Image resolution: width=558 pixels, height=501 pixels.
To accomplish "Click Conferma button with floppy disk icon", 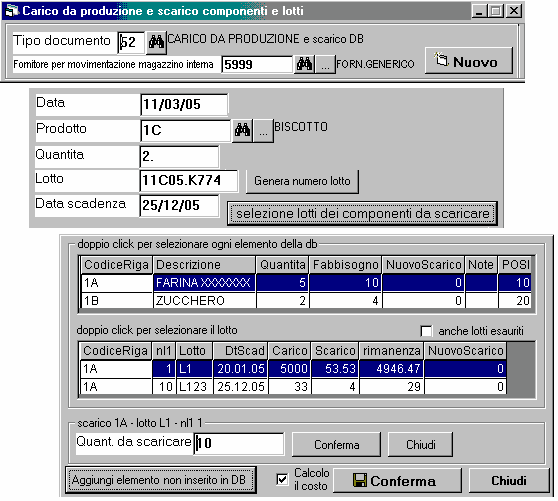I will (397, 481).
